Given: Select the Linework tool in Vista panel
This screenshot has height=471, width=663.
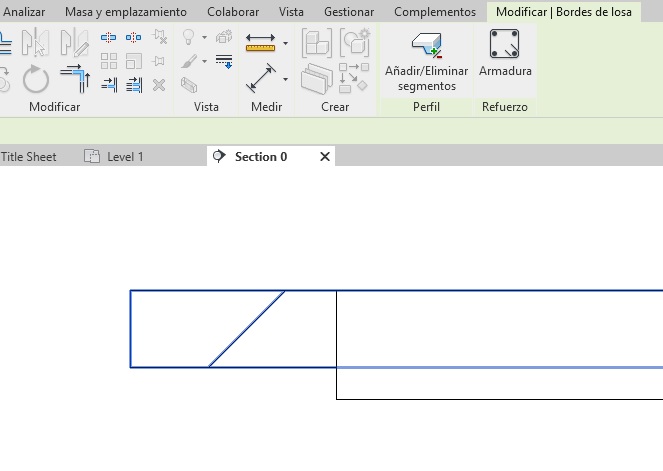Looking at the screenshot, I should (x=224, y=61).
